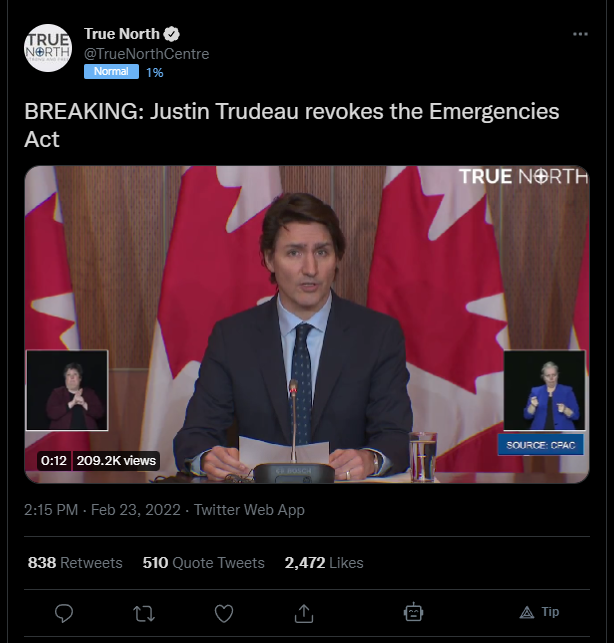Screen dimensions: 614x643
Task: Open the @TrueNorthCentre handle link
Action: click(x=146, y=54)
